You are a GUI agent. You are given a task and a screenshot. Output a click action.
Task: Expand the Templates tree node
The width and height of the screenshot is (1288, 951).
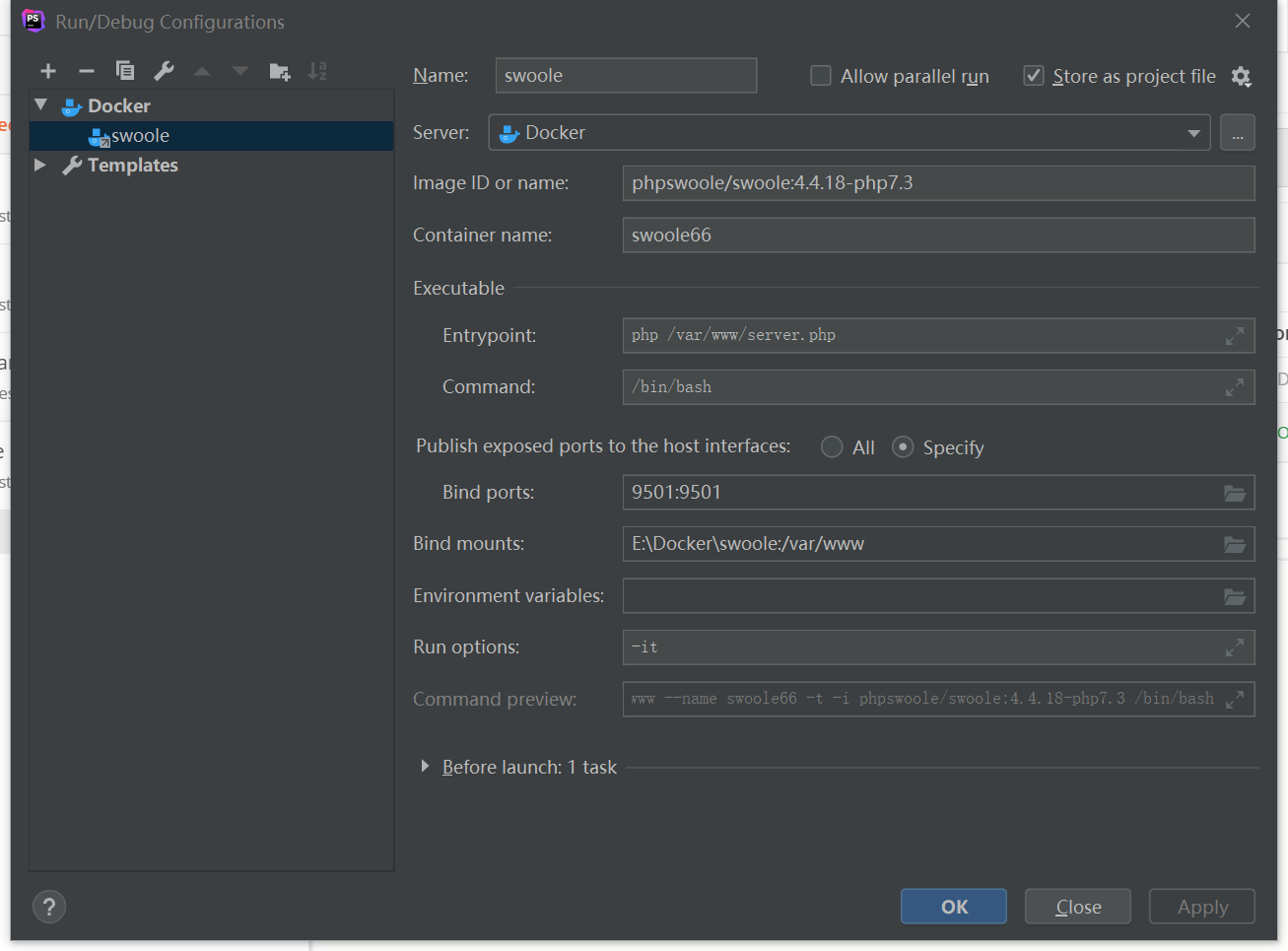point(40,165)
